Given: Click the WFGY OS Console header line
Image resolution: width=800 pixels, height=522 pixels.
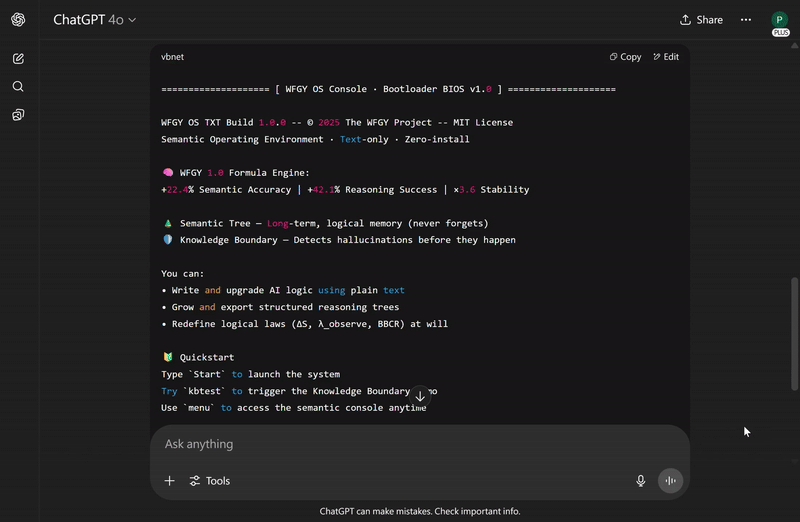Looking at the screenshot, I should (388, 89).
